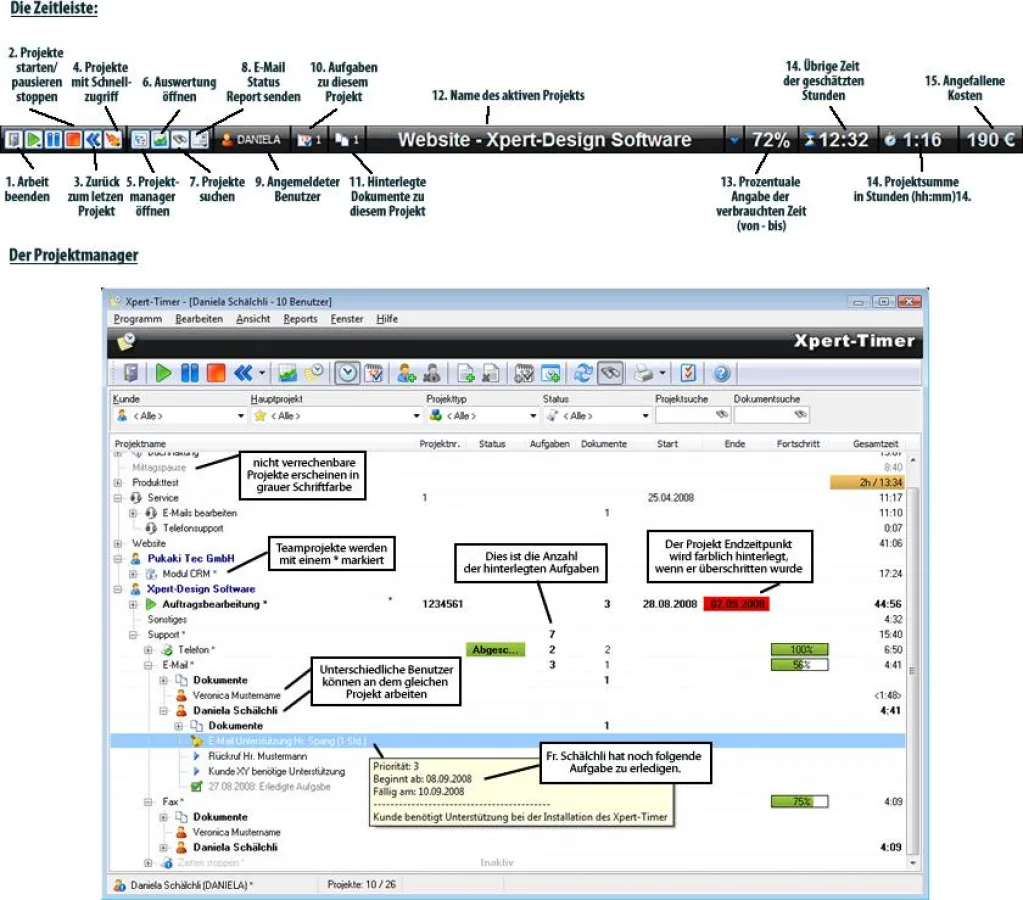Stop timing with the red stop button
The image size is (1023, 900).
[x=215, y=373]
